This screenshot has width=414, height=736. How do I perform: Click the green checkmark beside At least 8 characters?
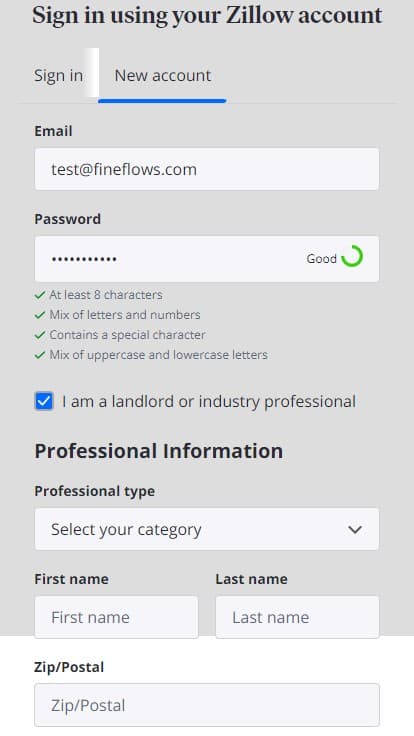pos(40,296)
